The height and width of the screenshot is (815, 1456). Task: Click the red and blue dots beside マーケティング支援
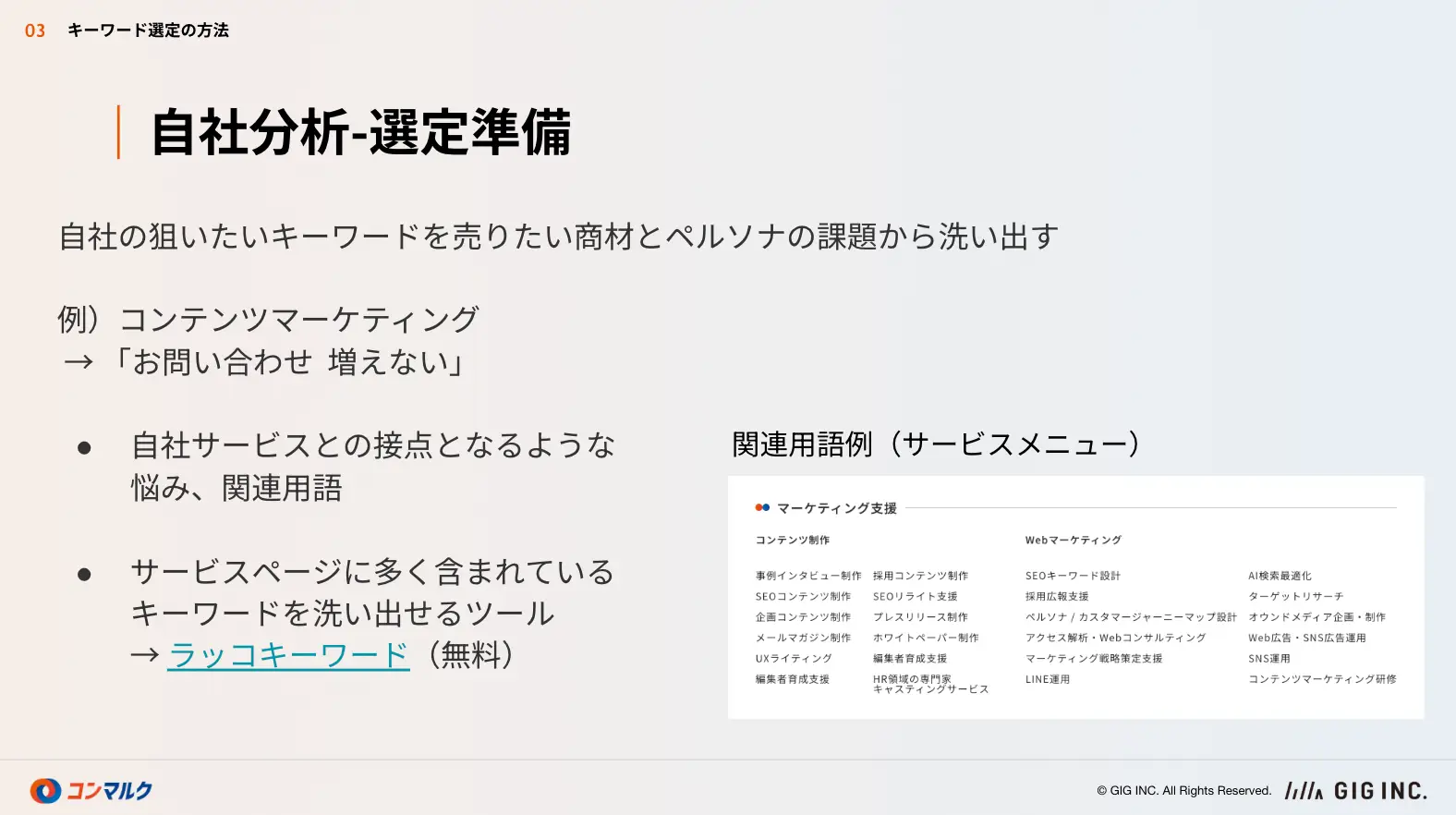tap(762, 507)
